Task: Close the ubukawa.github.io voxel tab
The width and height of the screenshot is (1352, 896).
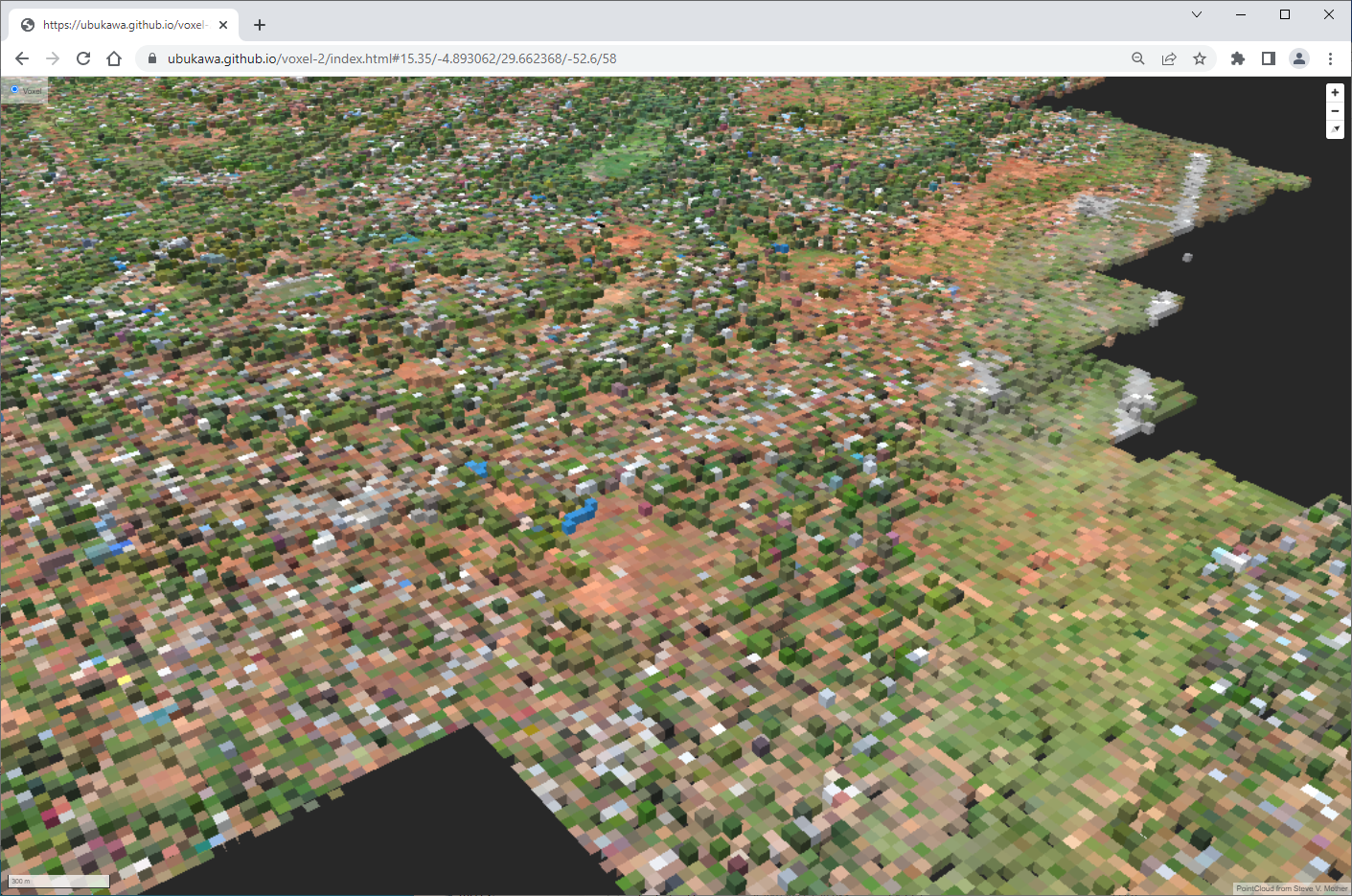Action: (x=223, y=25)
